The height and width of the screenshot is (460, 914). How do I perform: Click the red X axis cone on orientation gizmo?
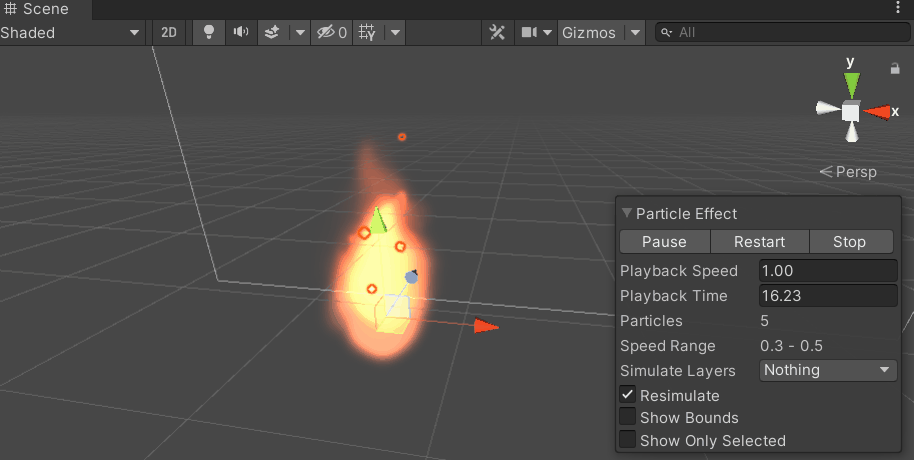877,111
